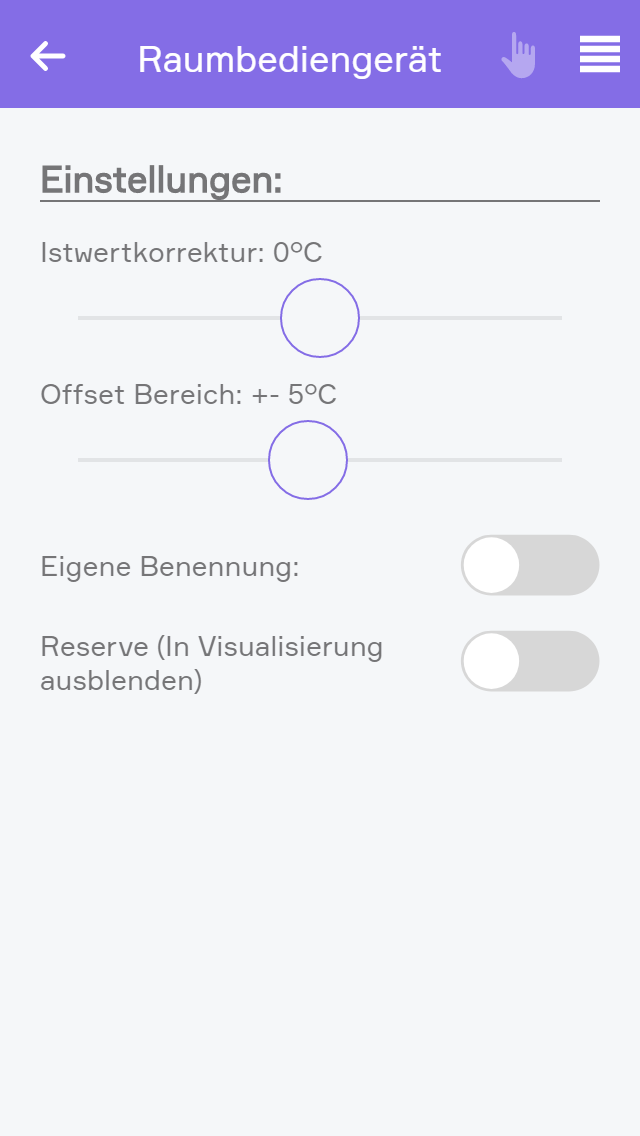Image resolution: width=640 pixels, height=1136 pixels.
Task: Enable Reserve (In Visualisierung ausblenden) switch
Action: tap(529, 661)
